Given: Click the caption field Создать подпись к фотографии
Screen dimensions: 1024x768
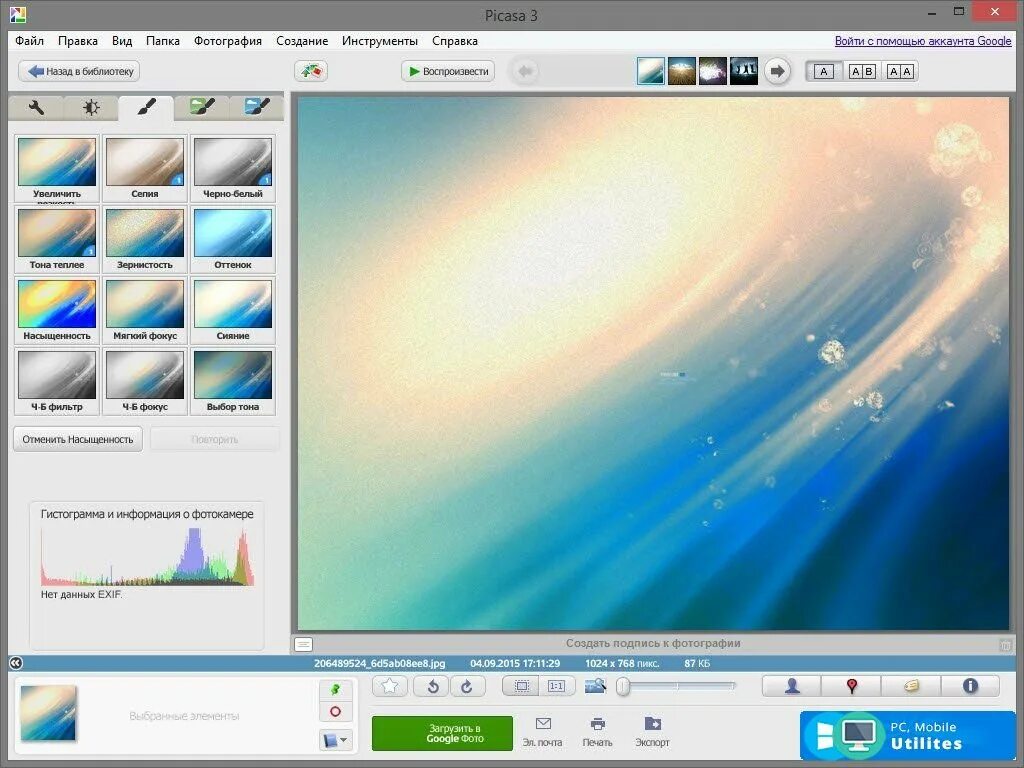Looking at the screenshot, I should click(x=653, y=643).
